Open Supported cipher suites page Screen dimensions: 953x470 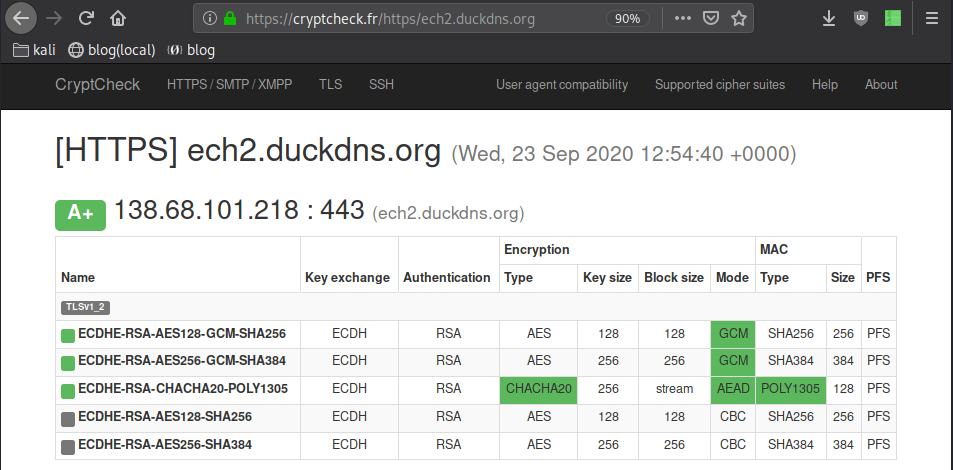coord(720,85)
